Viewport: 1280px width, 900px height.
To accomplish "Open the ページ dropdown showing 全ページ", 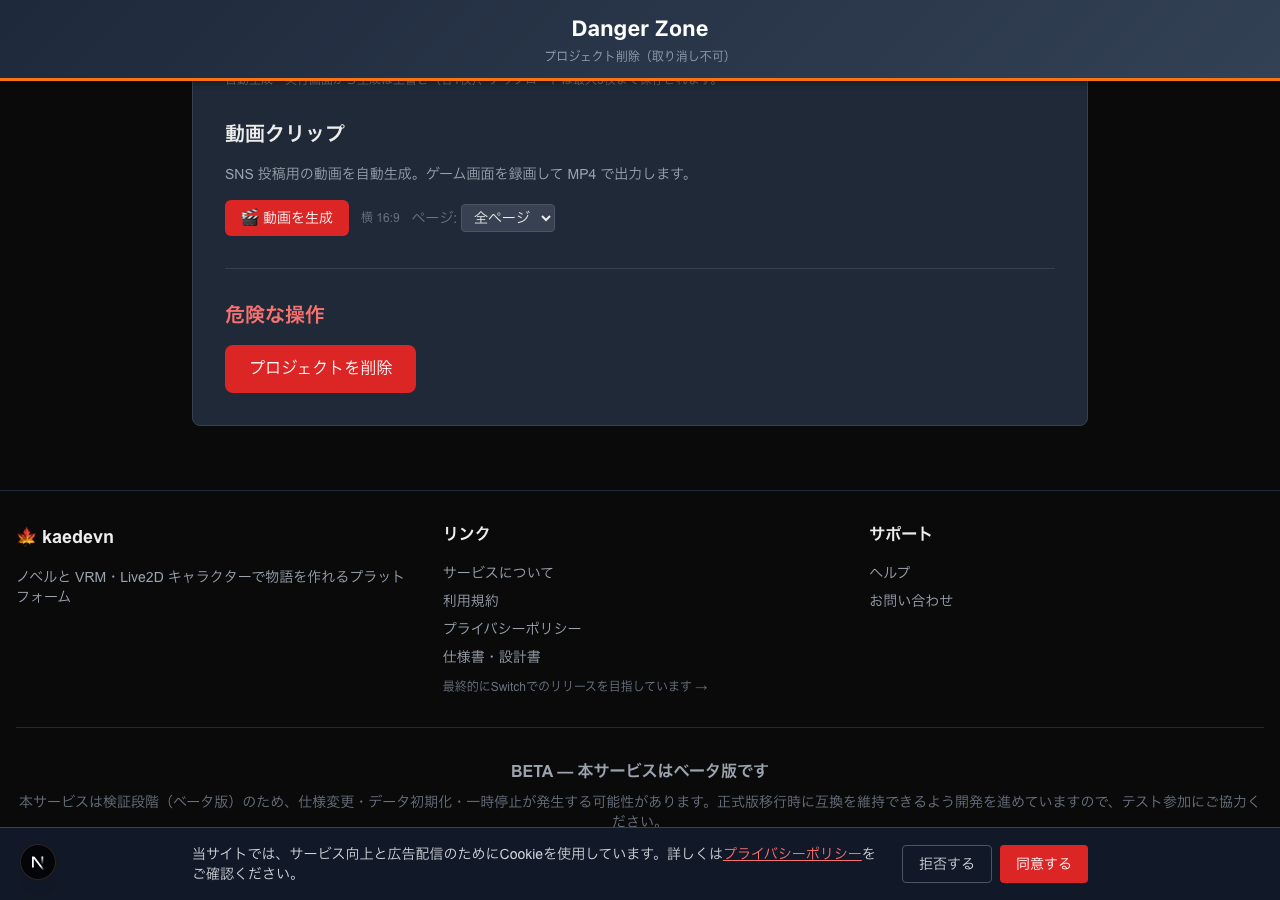I will coord(508,218).
